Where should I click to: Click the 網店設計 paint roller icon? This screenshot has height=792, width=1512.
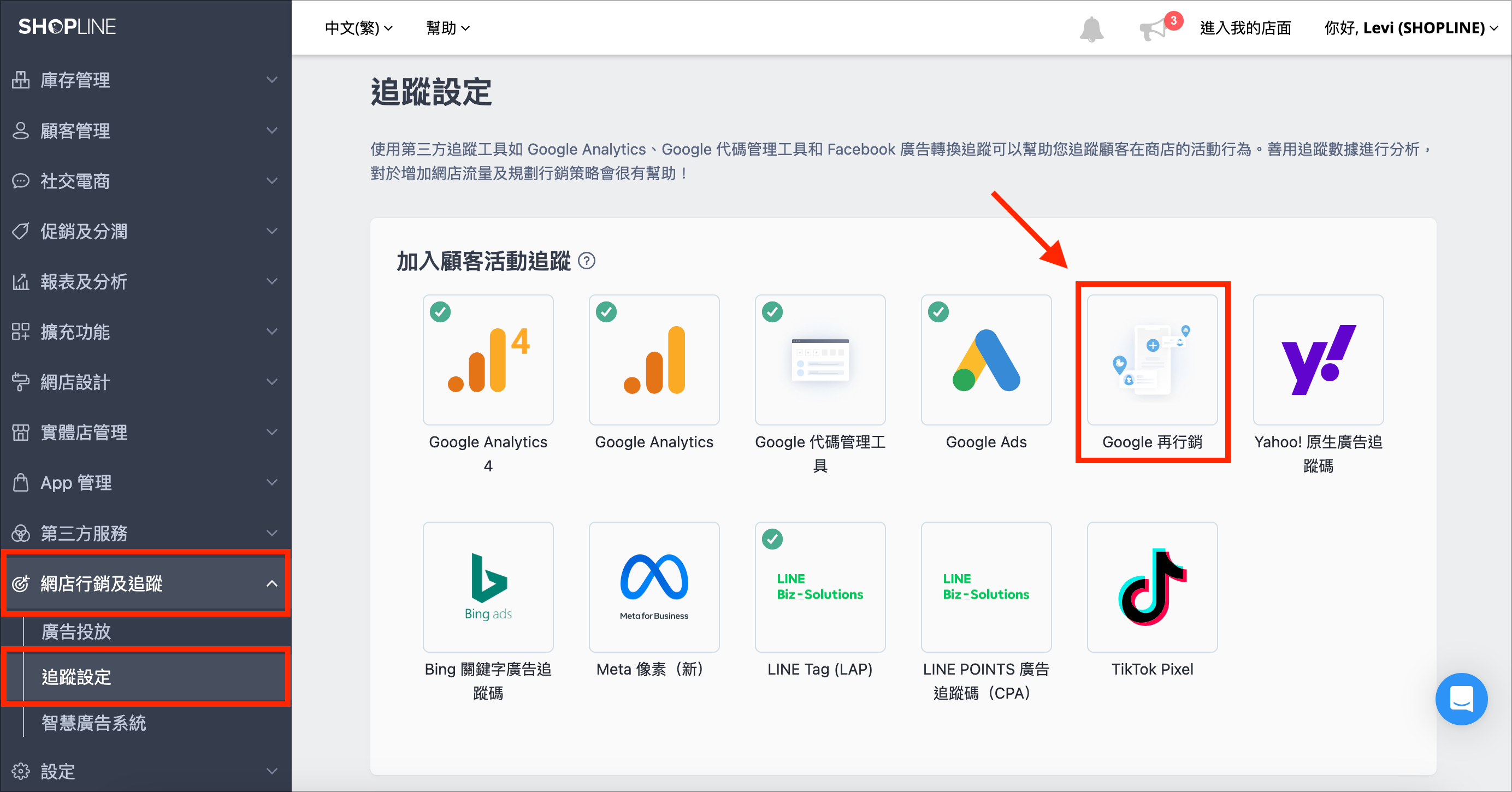click(x=21, y=382)
